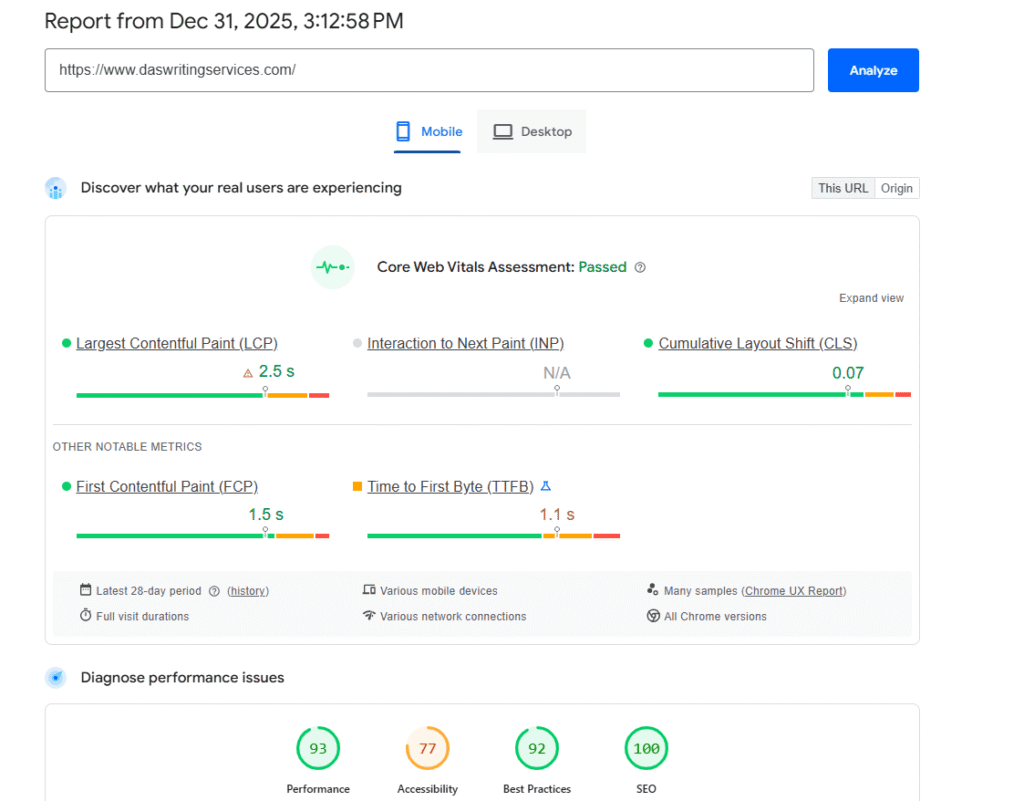This screenshot has height=801, width=1024.
Task: Toggle the green status dot beside LCP
Action: point(66,343)
